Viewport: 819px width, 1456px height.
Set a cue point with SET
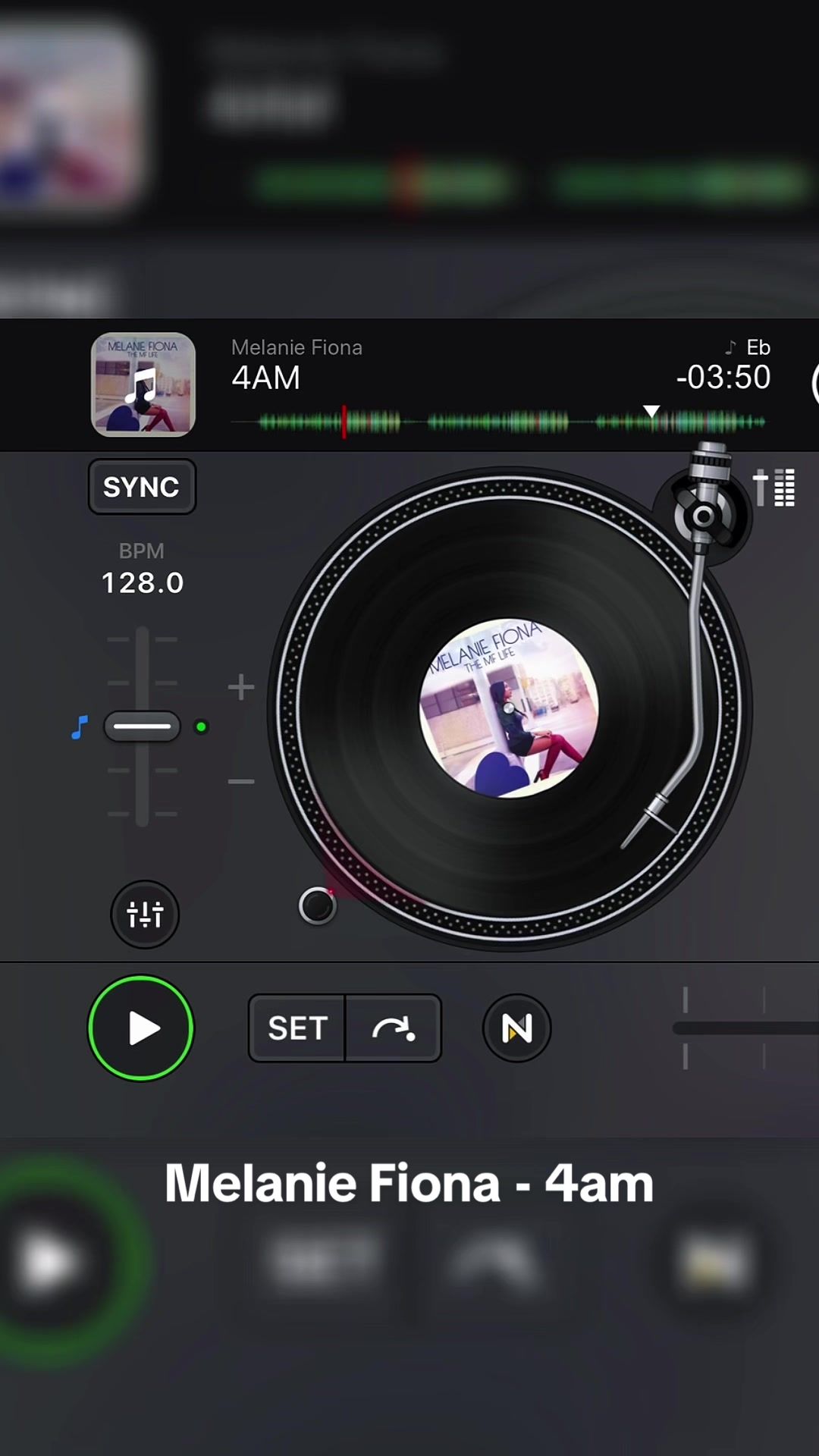pos(297,1028)
